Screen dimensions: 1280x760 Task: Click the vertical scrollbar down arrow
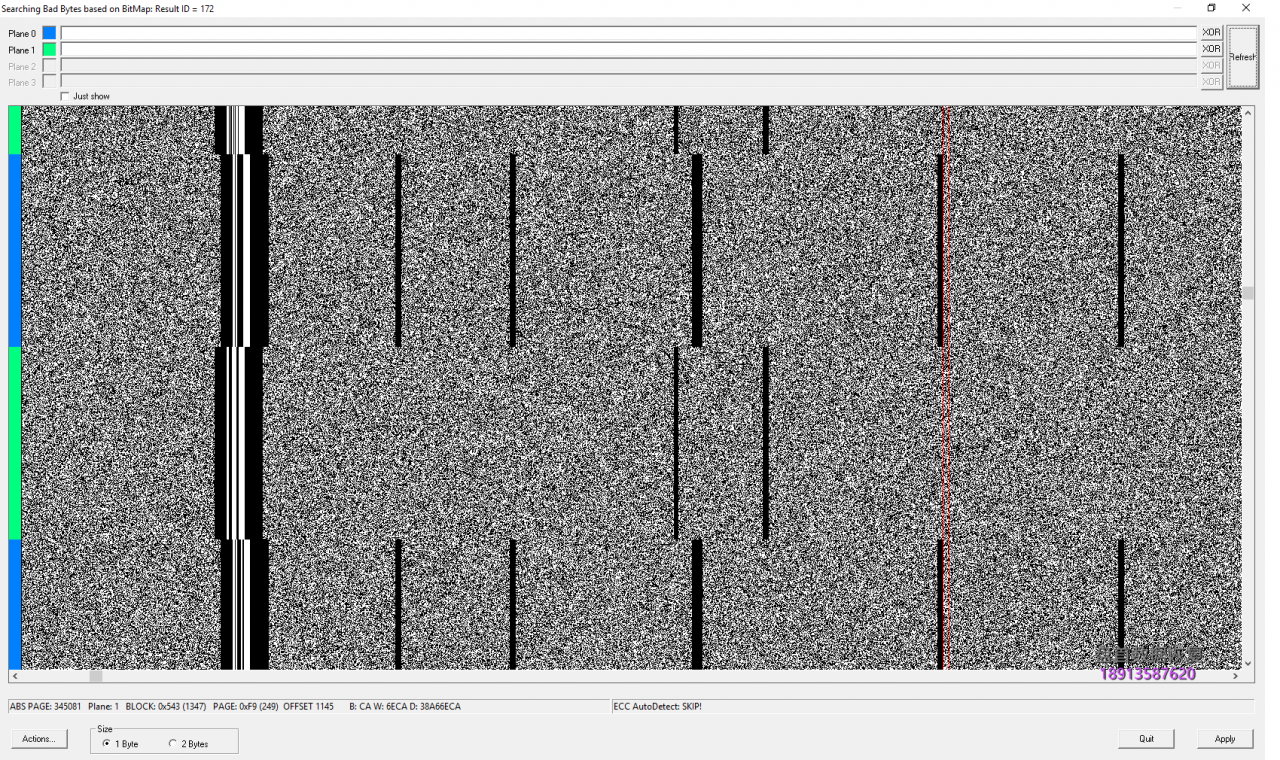coord(1247,663)
